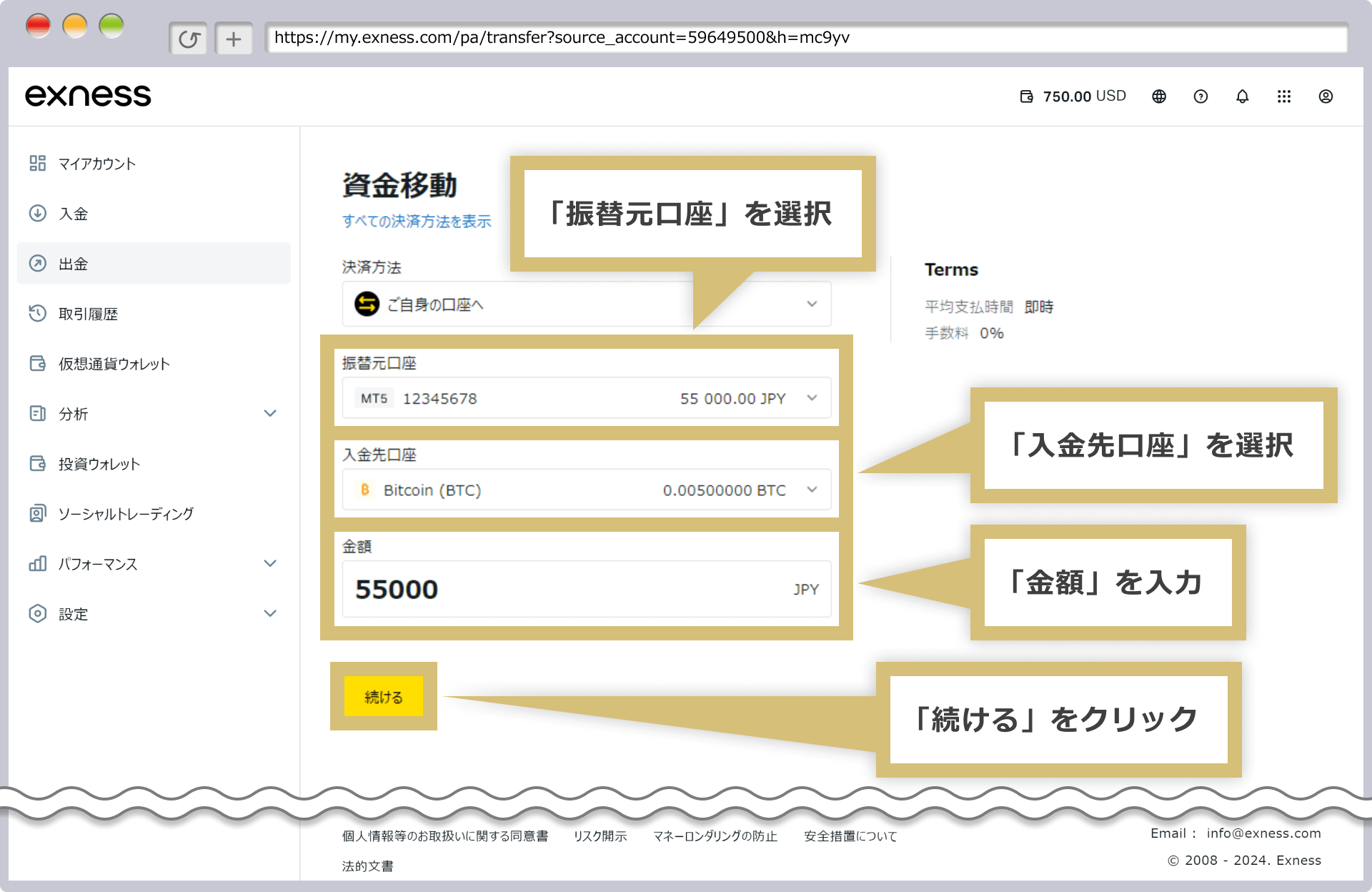Click the browser URL address bar
Image resolution: width=1372 pixels, height=892 pixels.
[x=806, y=38]
